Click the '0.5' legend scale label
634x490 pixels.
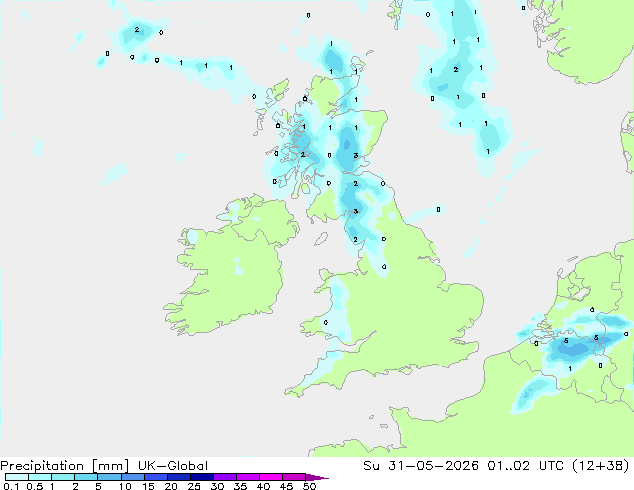tap(35, 486)
